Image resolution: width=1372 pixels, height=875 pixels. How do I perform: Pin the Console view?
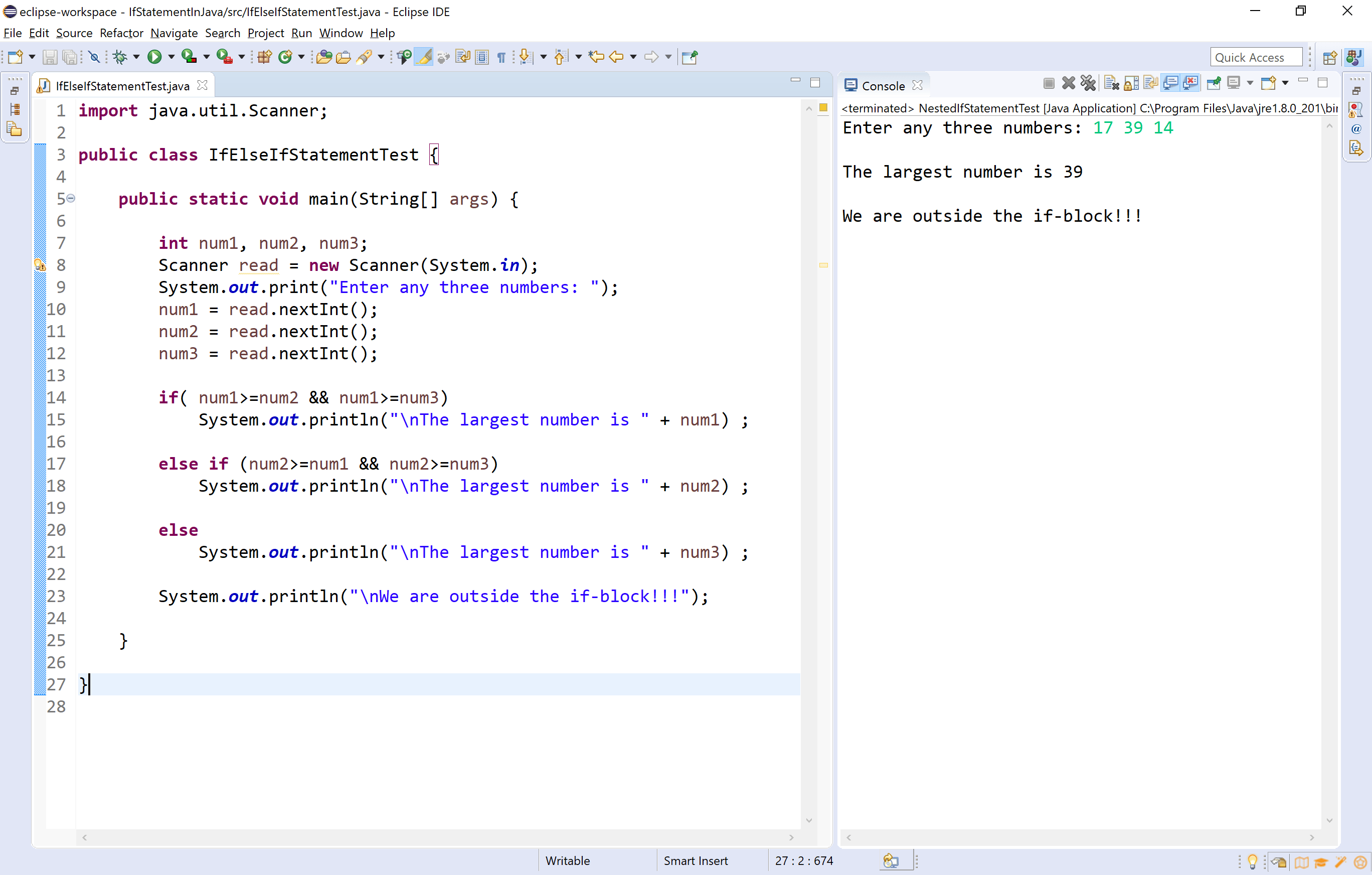(x=1214, y=83)
